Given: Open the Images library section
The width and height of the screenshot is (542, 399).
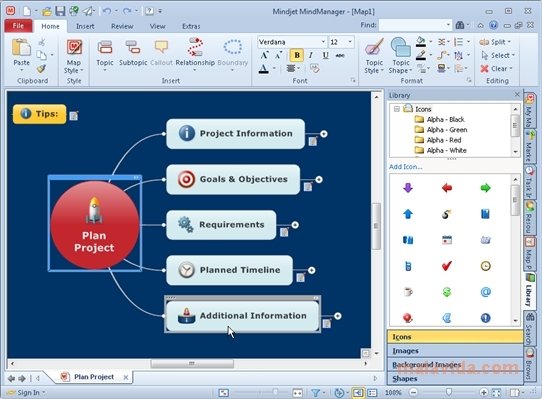Looking at the screenshot, I should [455, 351].
